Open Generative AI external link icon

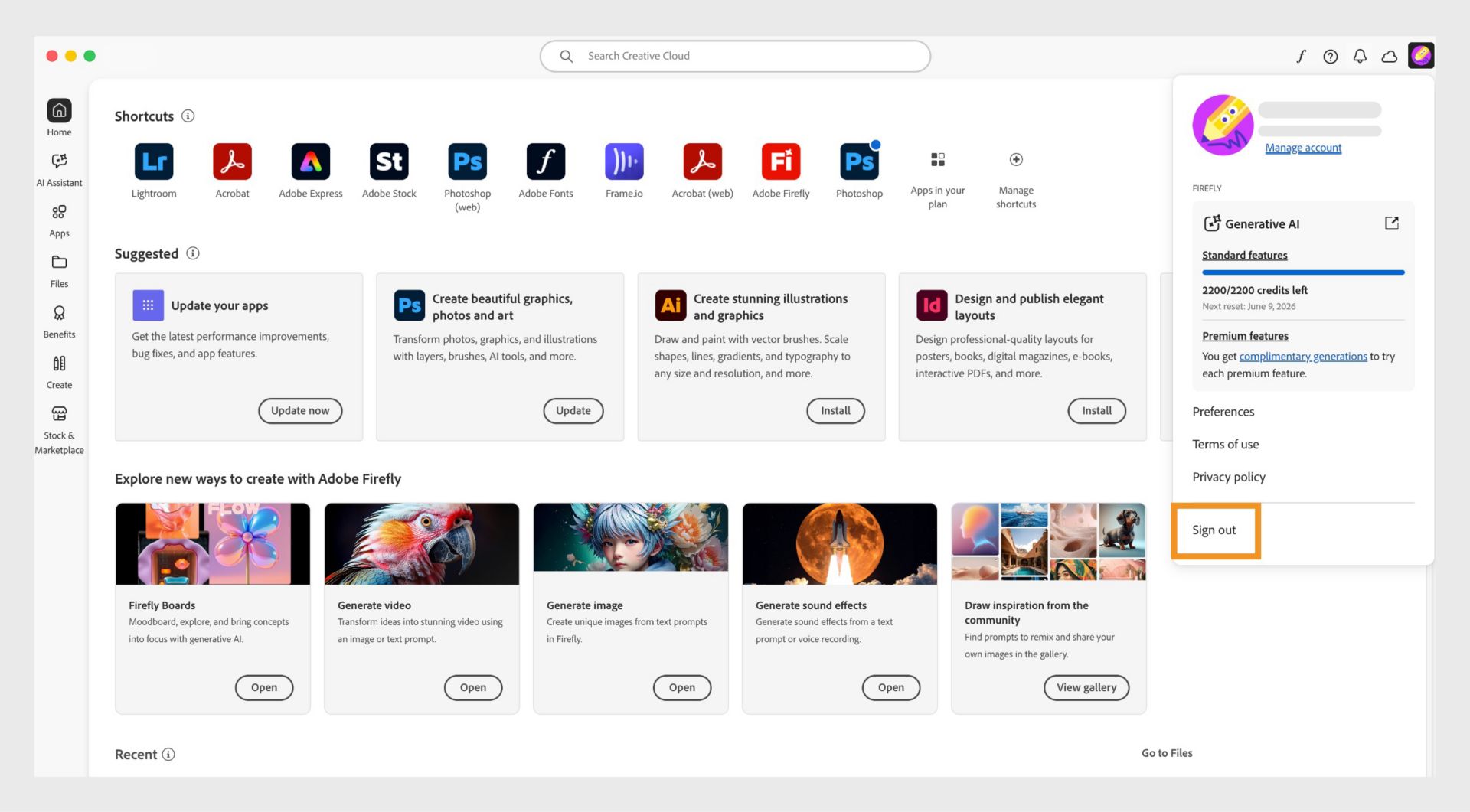(x=1392, y=223)
